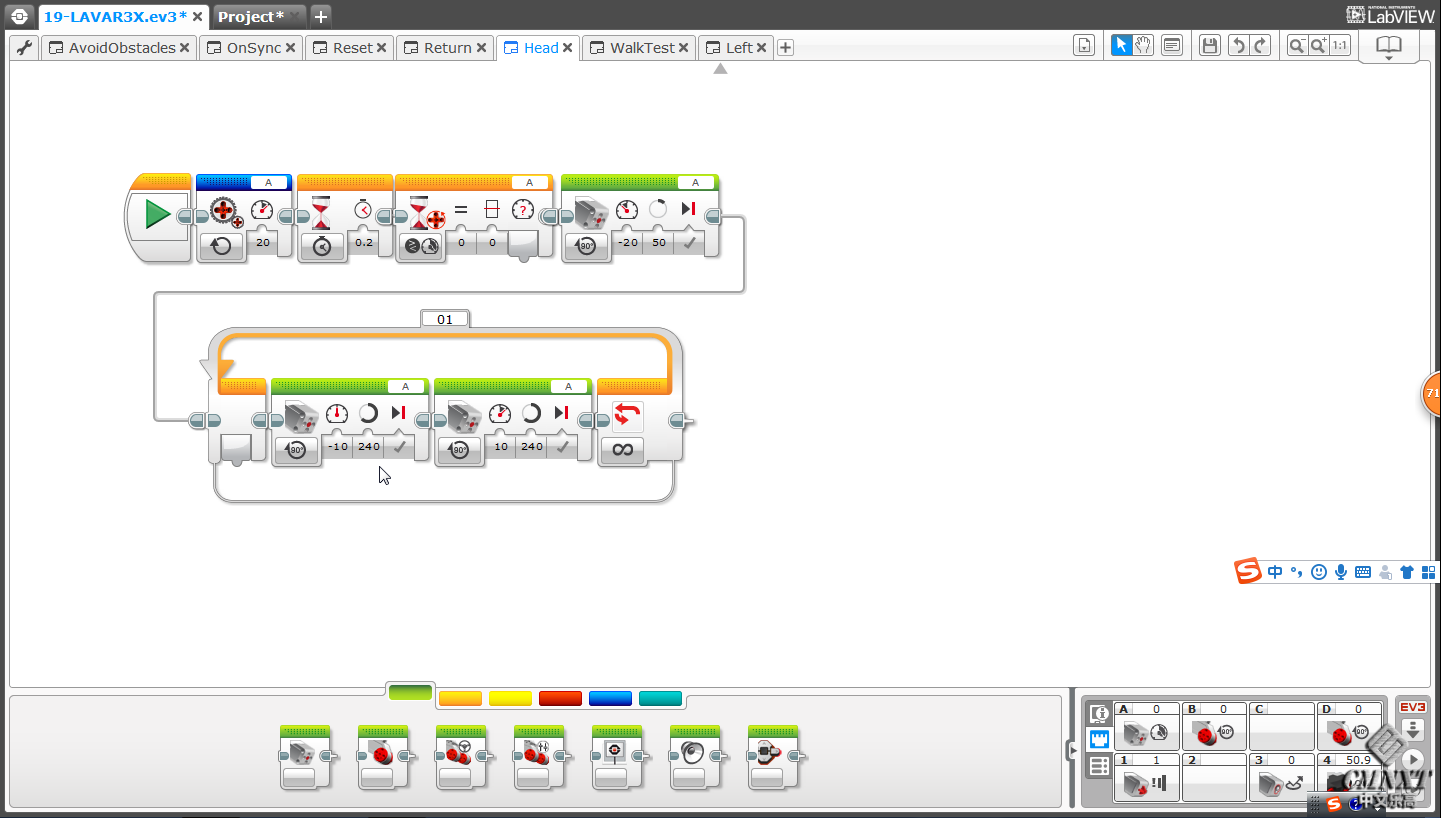The width and height of the screenshot is (1441, 818).
Task: Add a new program with plus button
Action: click(x=785, y=48)
